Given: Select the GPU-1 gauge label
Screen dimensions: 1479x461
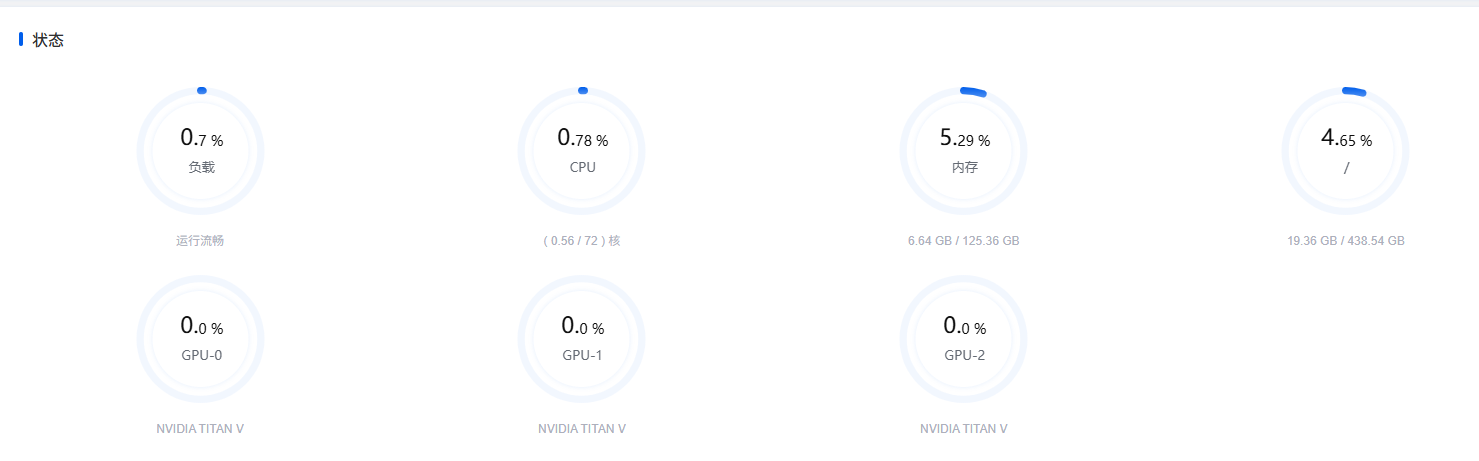Looking at the screenshot, I should 582,355.
